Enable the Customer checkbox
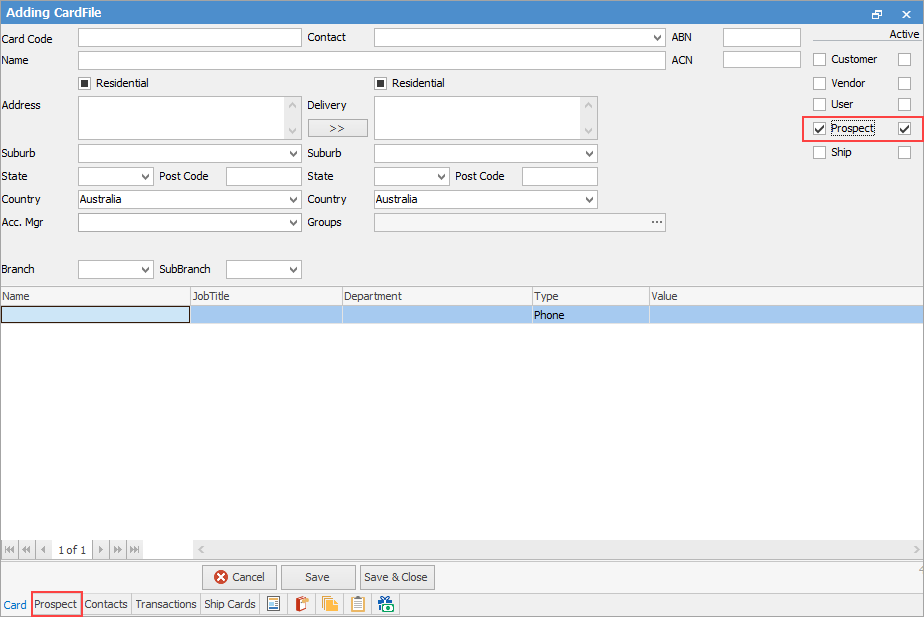 [818, 59]
